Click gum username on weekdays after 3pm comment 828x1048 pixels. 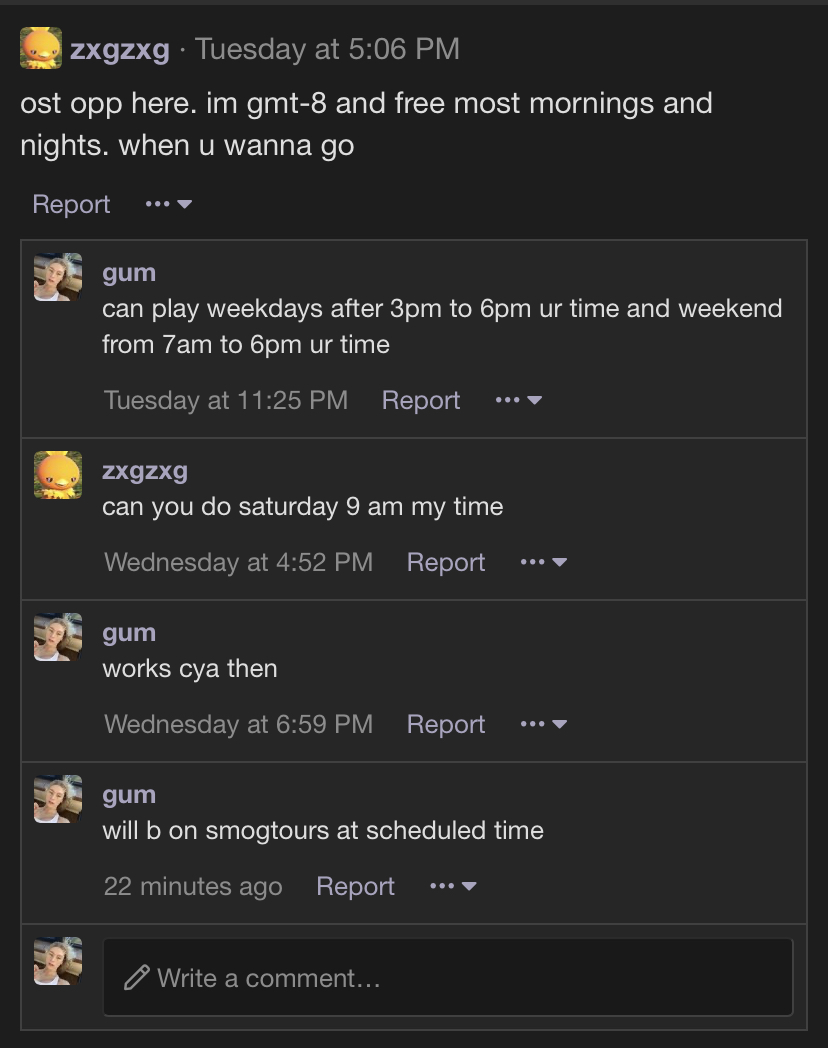click(129, 273)
